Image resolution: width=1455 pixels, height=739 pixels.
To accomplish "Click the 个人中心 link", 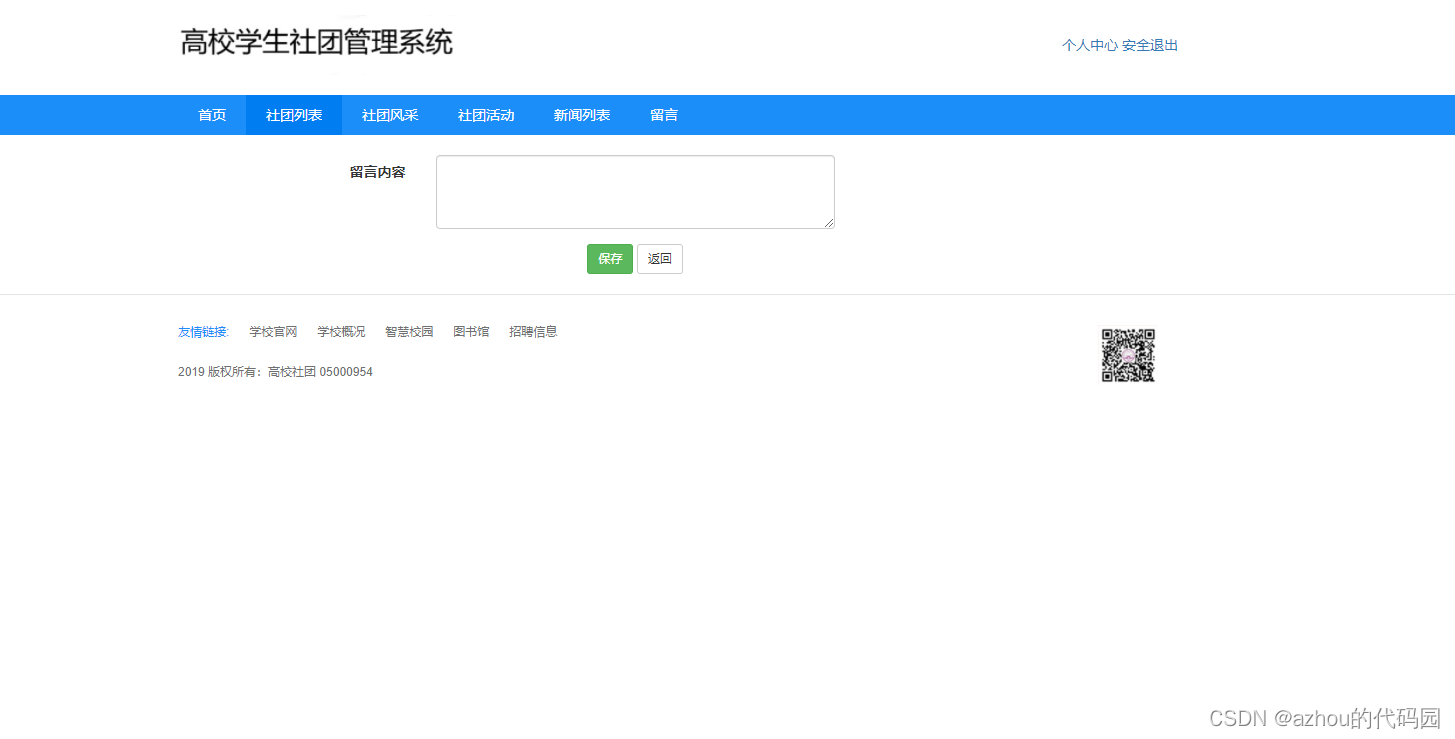I will 1090,45.
